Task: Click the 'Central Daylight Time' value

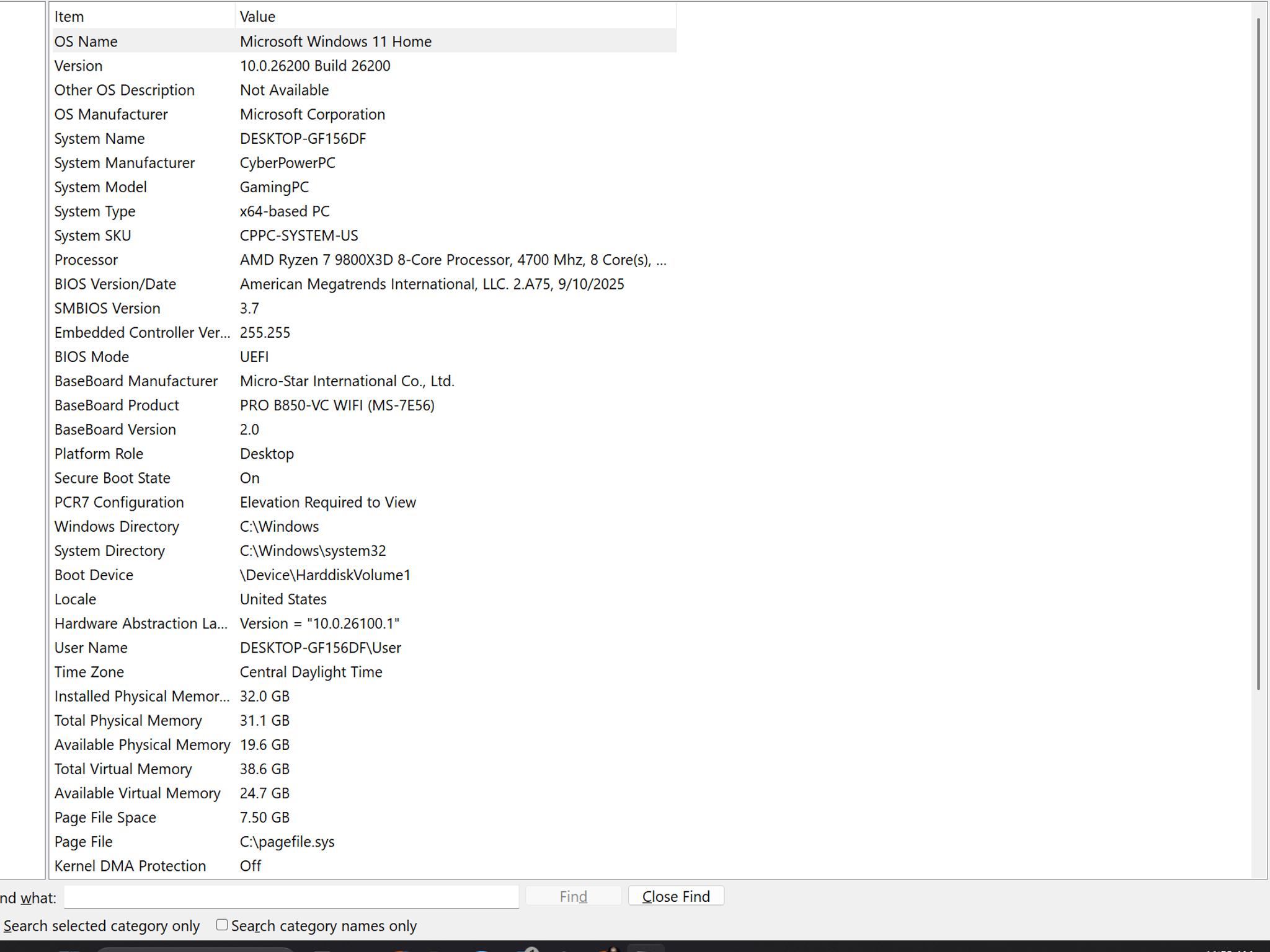Action: (311, 672)
